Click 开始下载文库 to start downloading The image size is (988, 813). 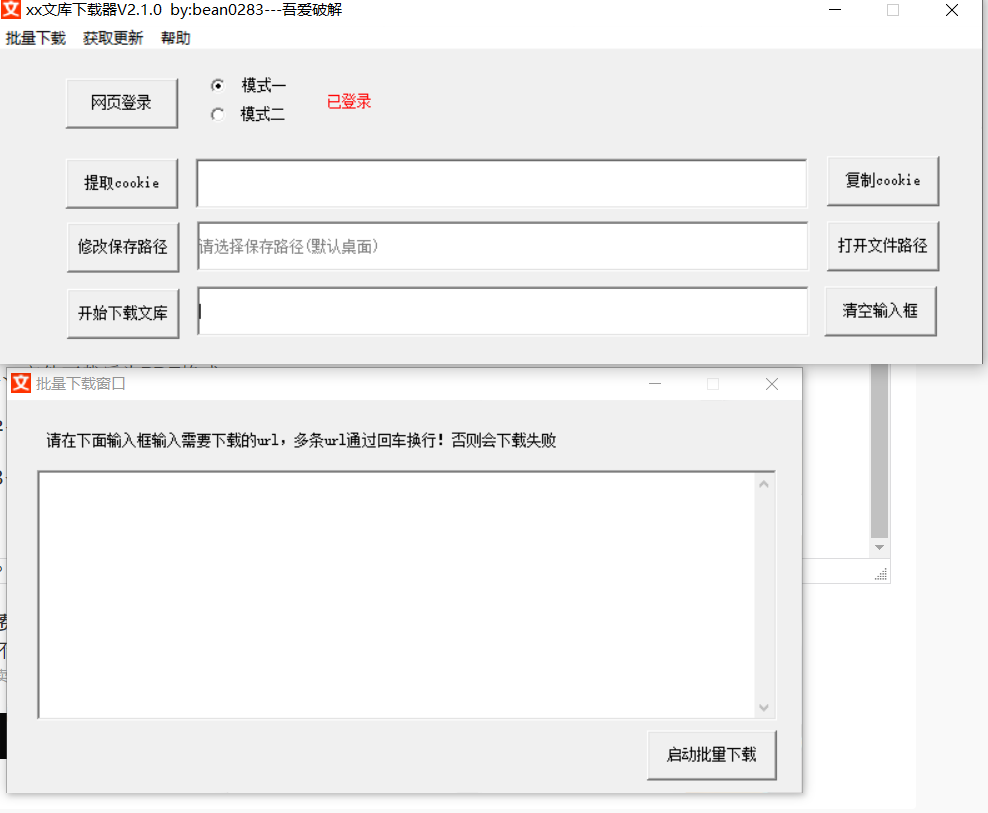coord(123,311)
